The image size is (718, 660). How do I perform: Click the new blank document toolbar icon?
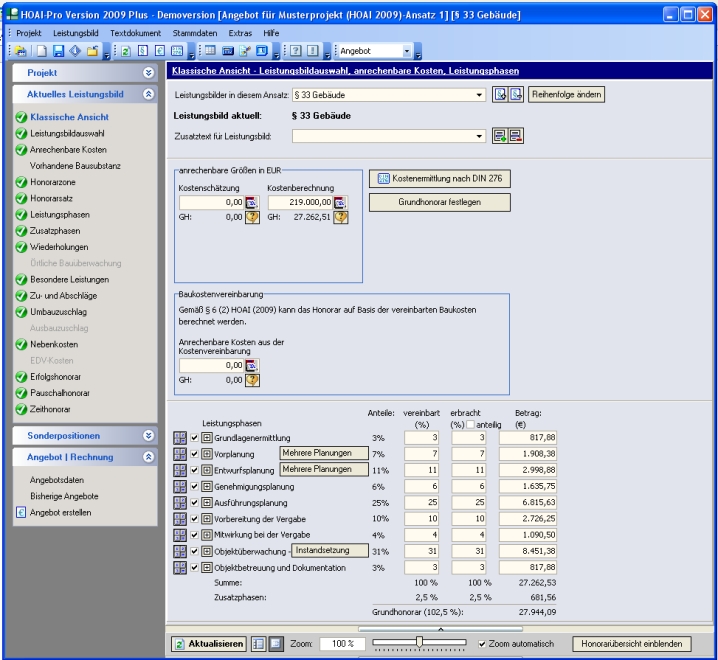point(42,51)
